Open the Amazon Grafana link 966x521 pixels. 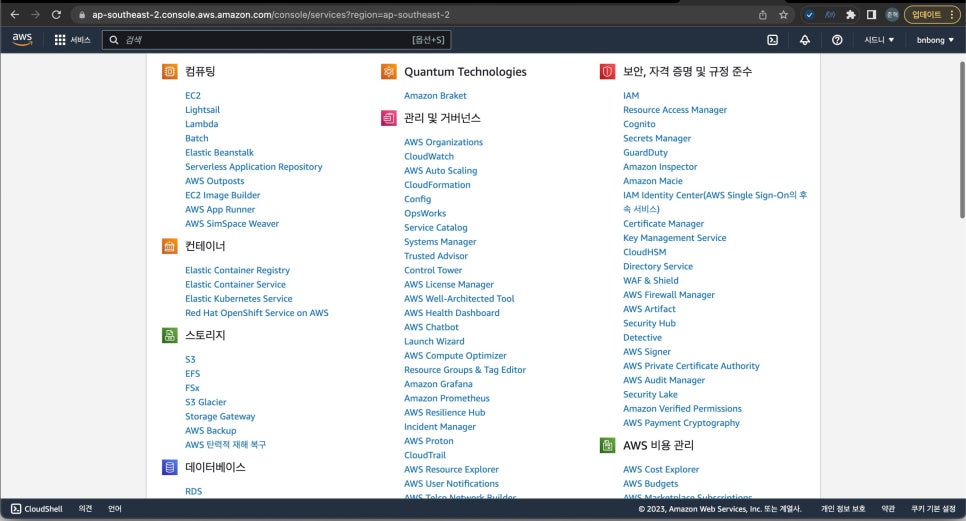438,384
